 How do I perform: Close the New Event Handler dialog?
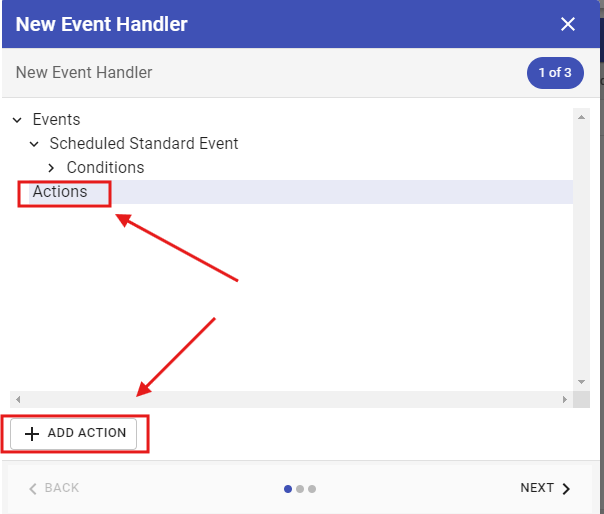[x=568, y=24]
